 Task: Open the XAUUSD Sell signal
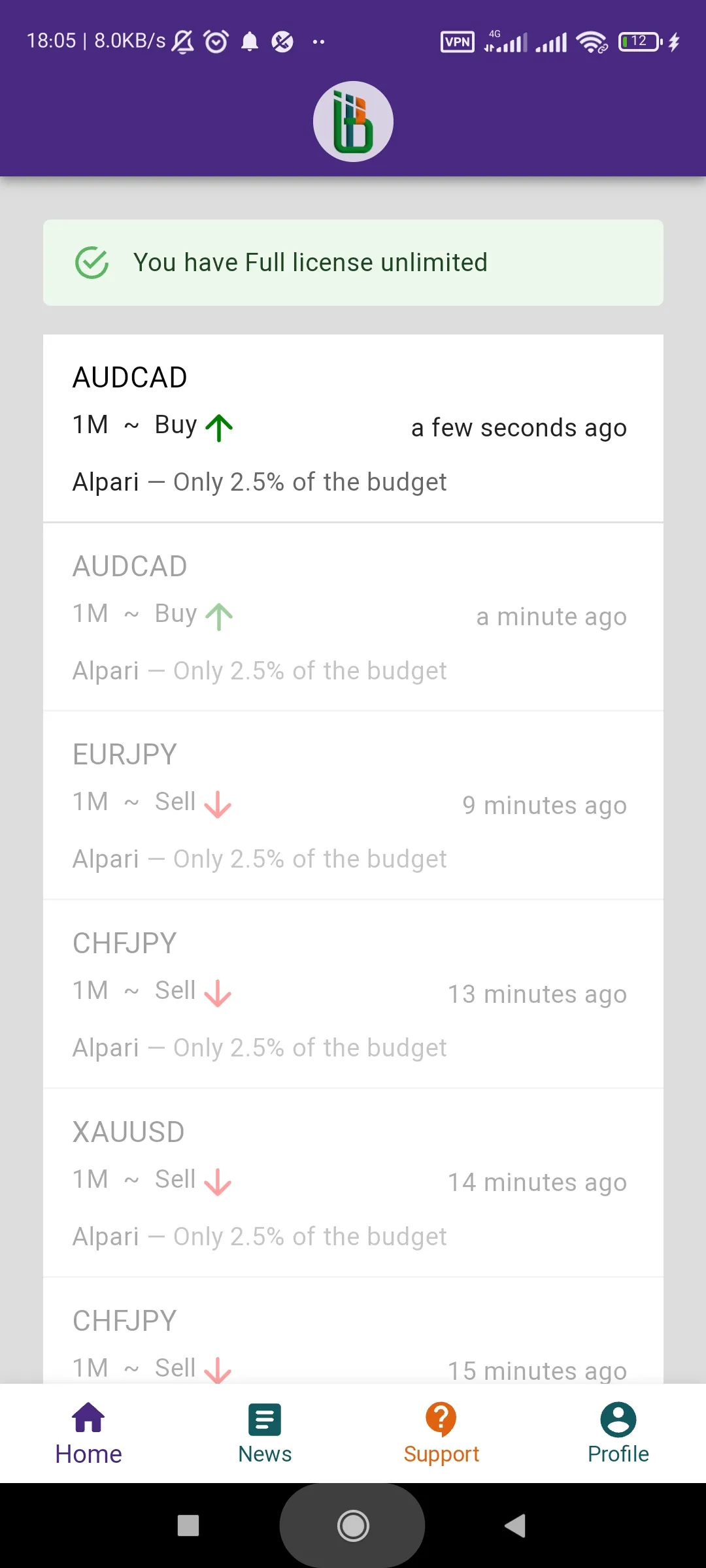click(x=353, y=1182)
